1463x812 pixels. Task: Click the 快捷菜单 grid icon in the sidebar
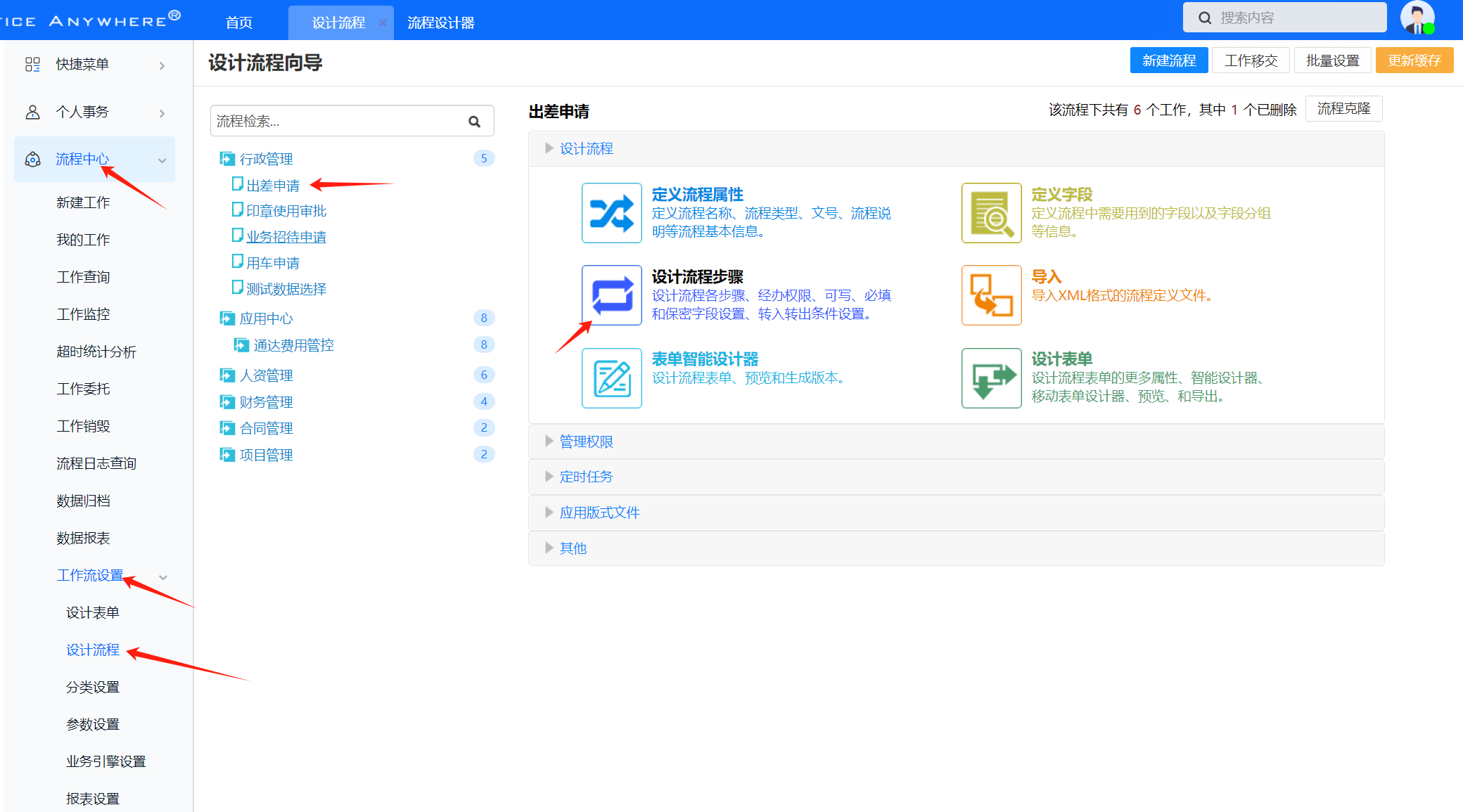point(32,65)
